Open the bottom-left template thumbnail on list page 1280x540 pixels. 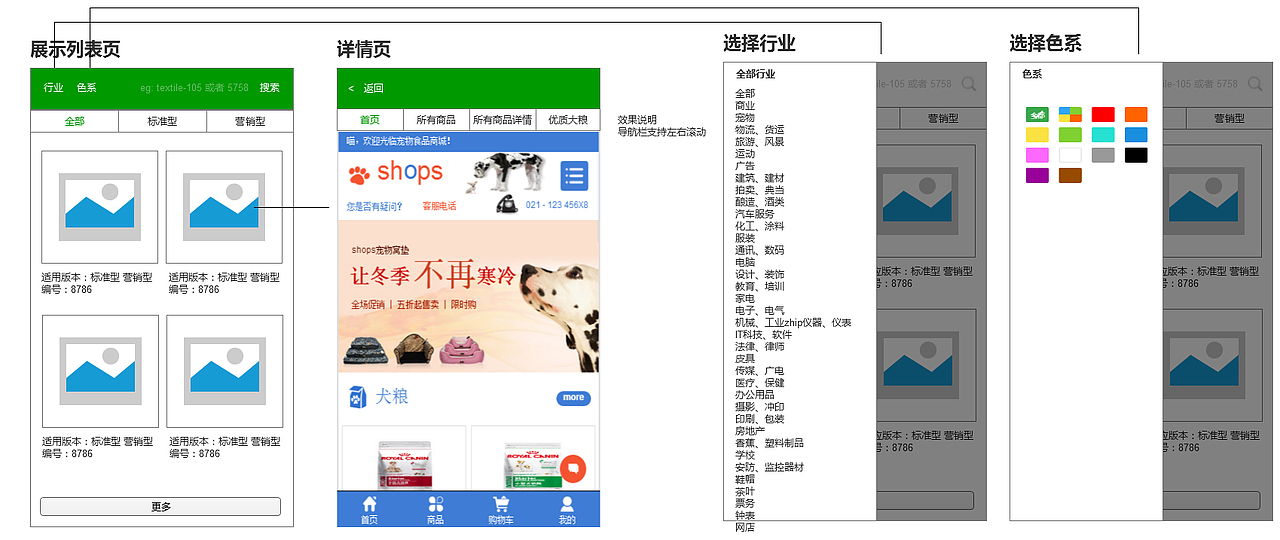(x=100, y=372)
